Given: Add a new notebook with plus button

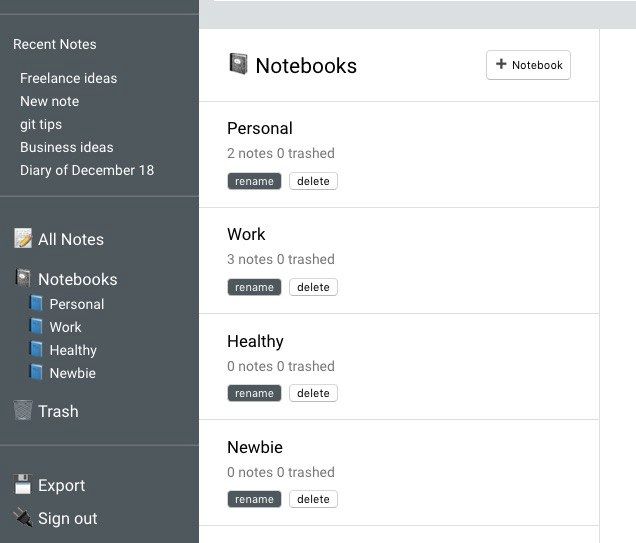Looking at the screenshot, I should (x=528, y=65).
